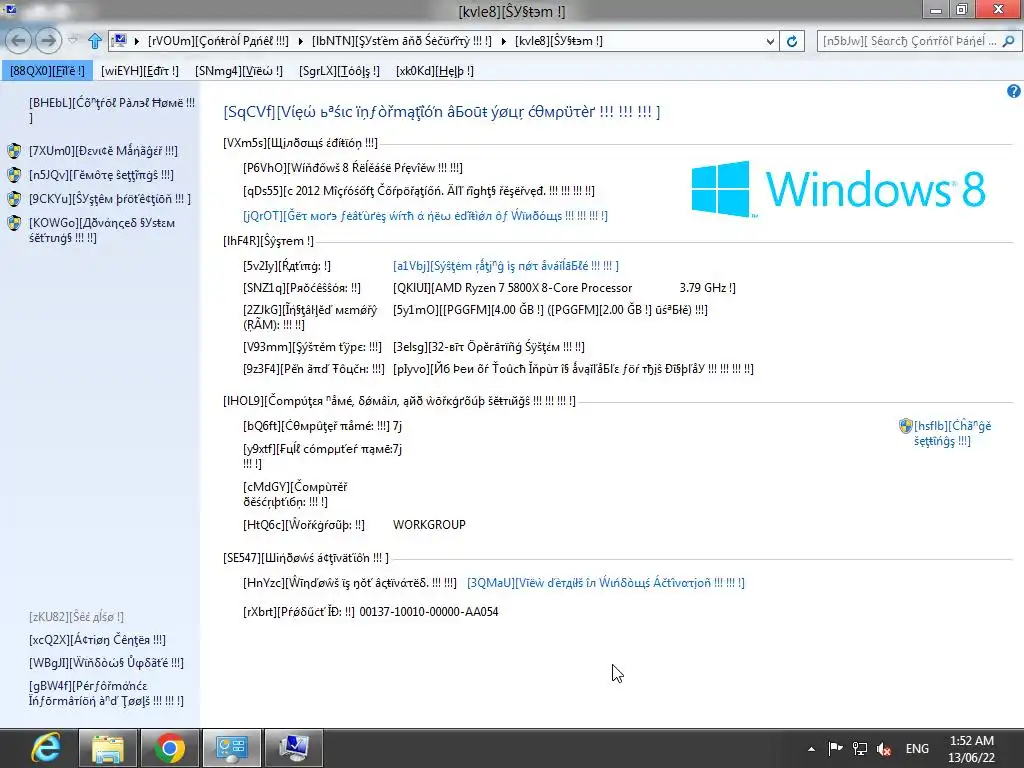The width and height of the screenshot is (1024, 768).
Task: Click the shield icon beside System protection
Action: [x=14, y=199]
